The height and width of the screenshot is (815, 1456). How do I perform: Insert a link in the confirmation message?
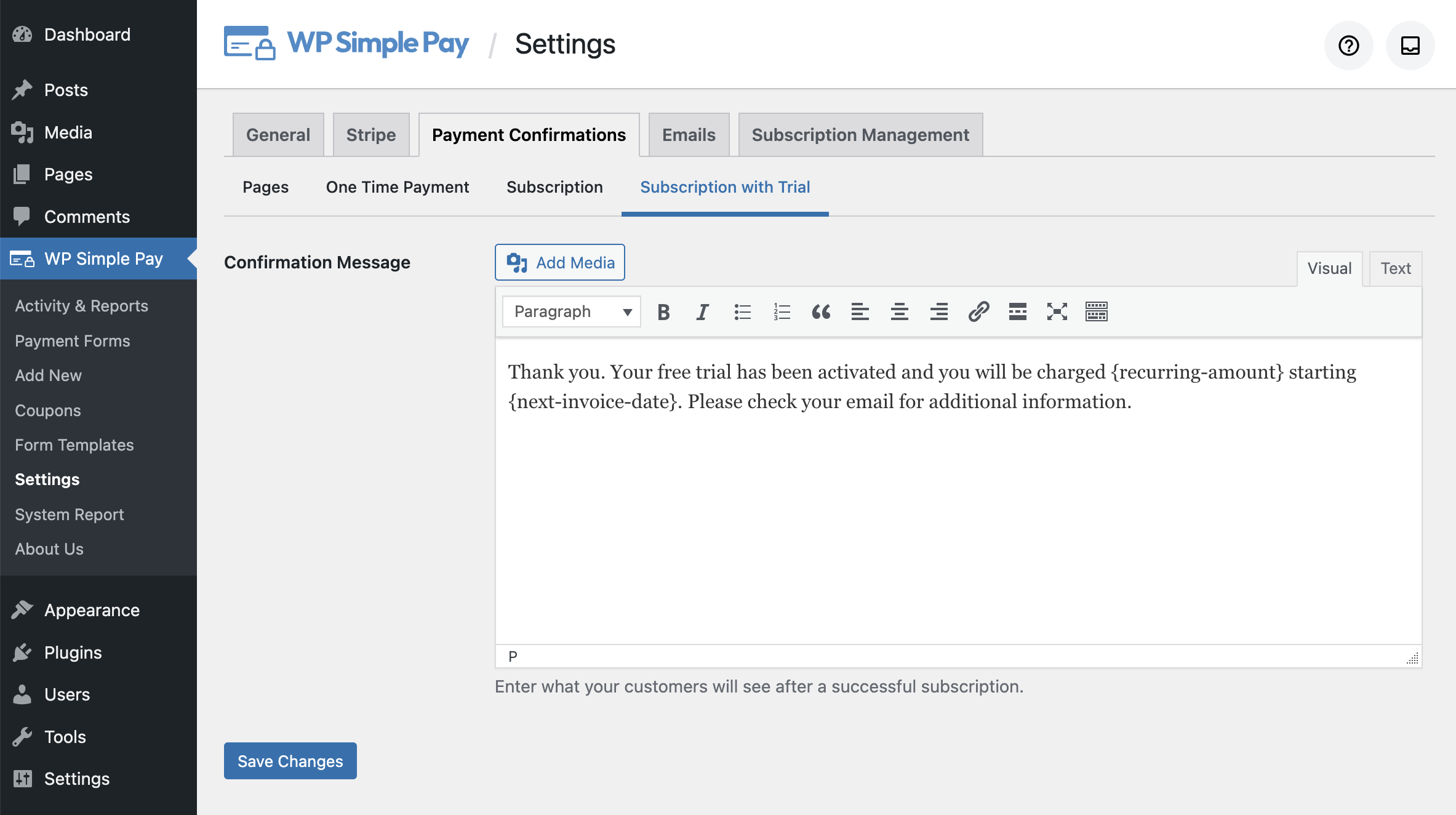point(978,312)
